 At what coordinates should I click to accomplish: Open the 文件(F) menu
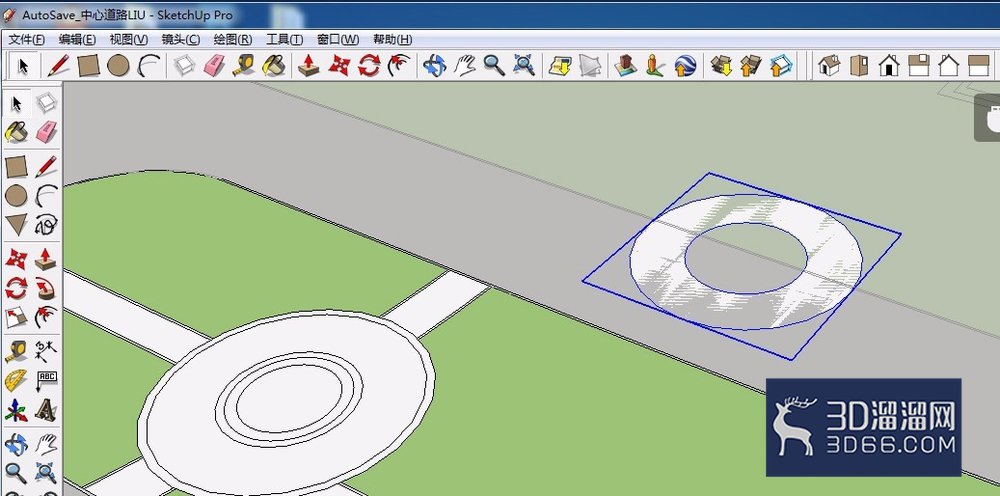[x=27, y=40]
